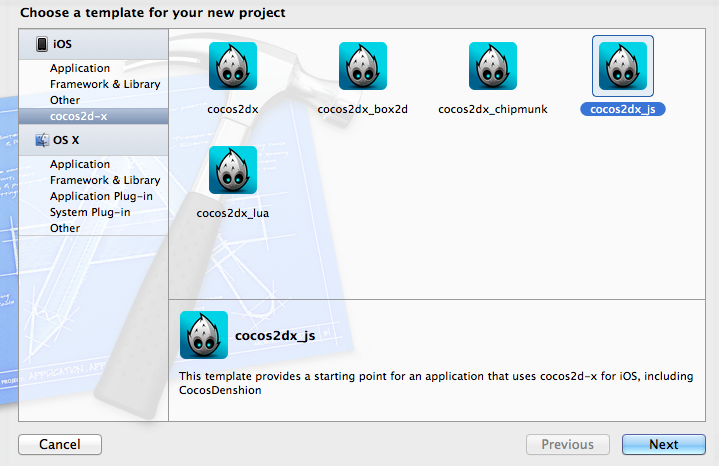
Task: Choose System Plug-in category
Action: click(x=90, y=212)
